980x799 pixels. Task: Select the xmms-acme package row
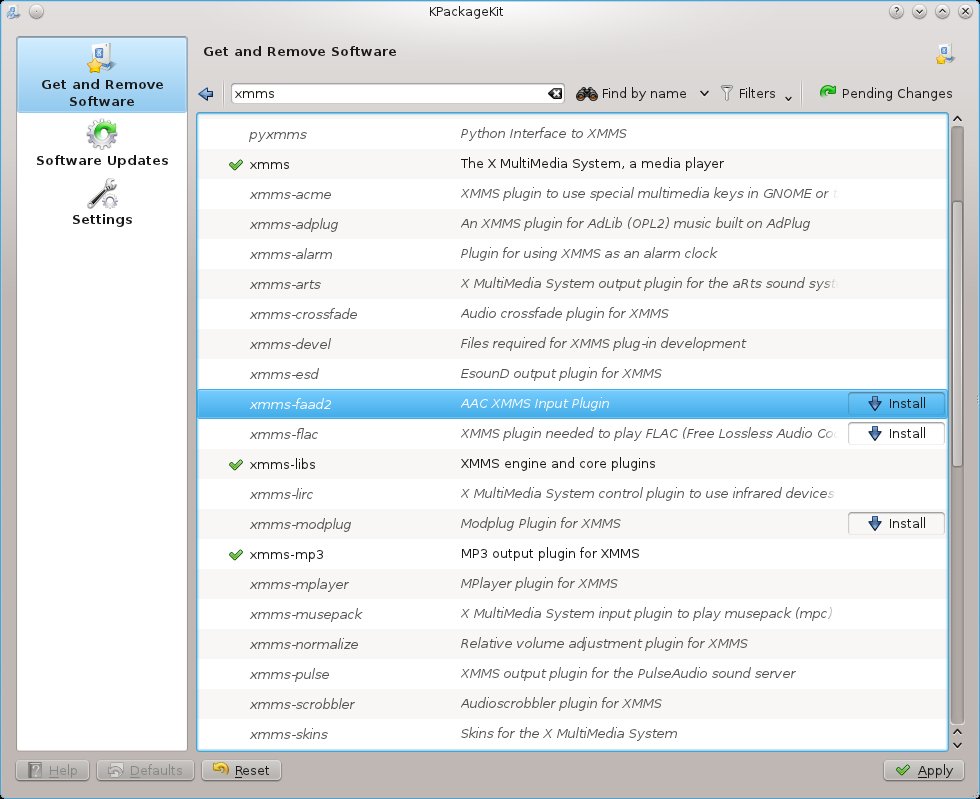click(x=572, y=194)
